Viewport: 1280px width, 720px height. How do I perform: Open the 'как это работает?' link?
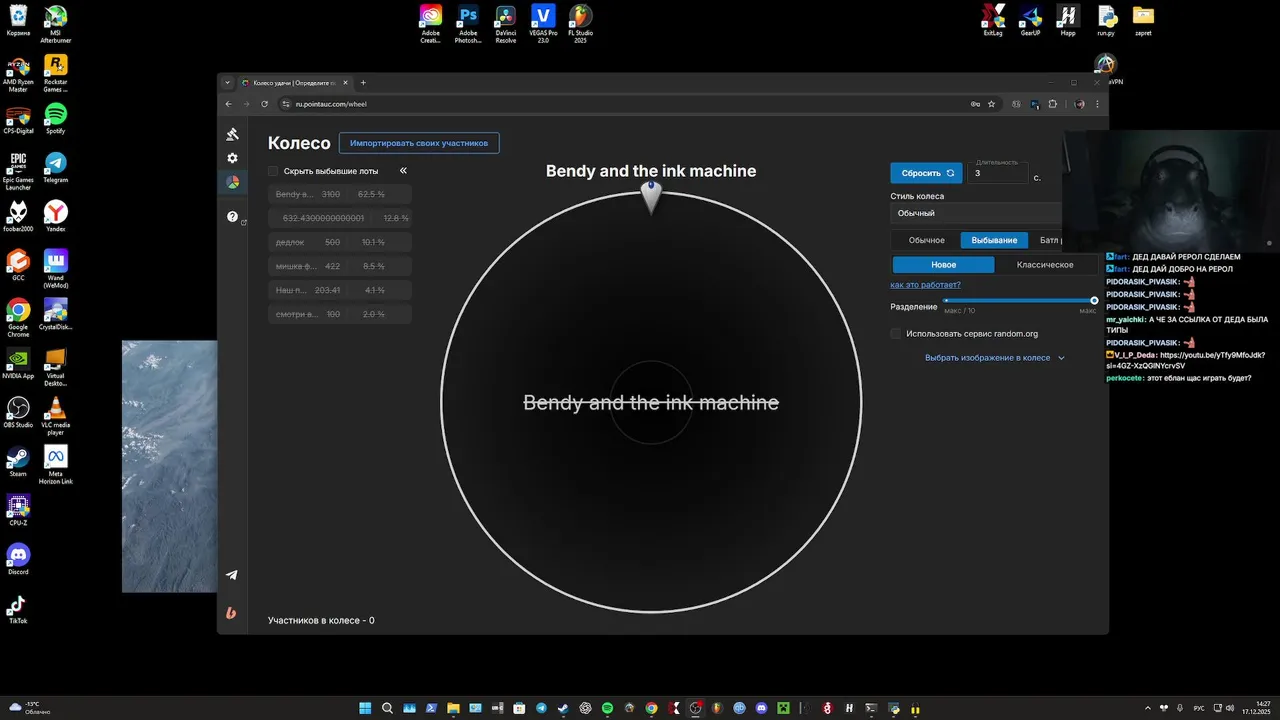pos(925,285)
